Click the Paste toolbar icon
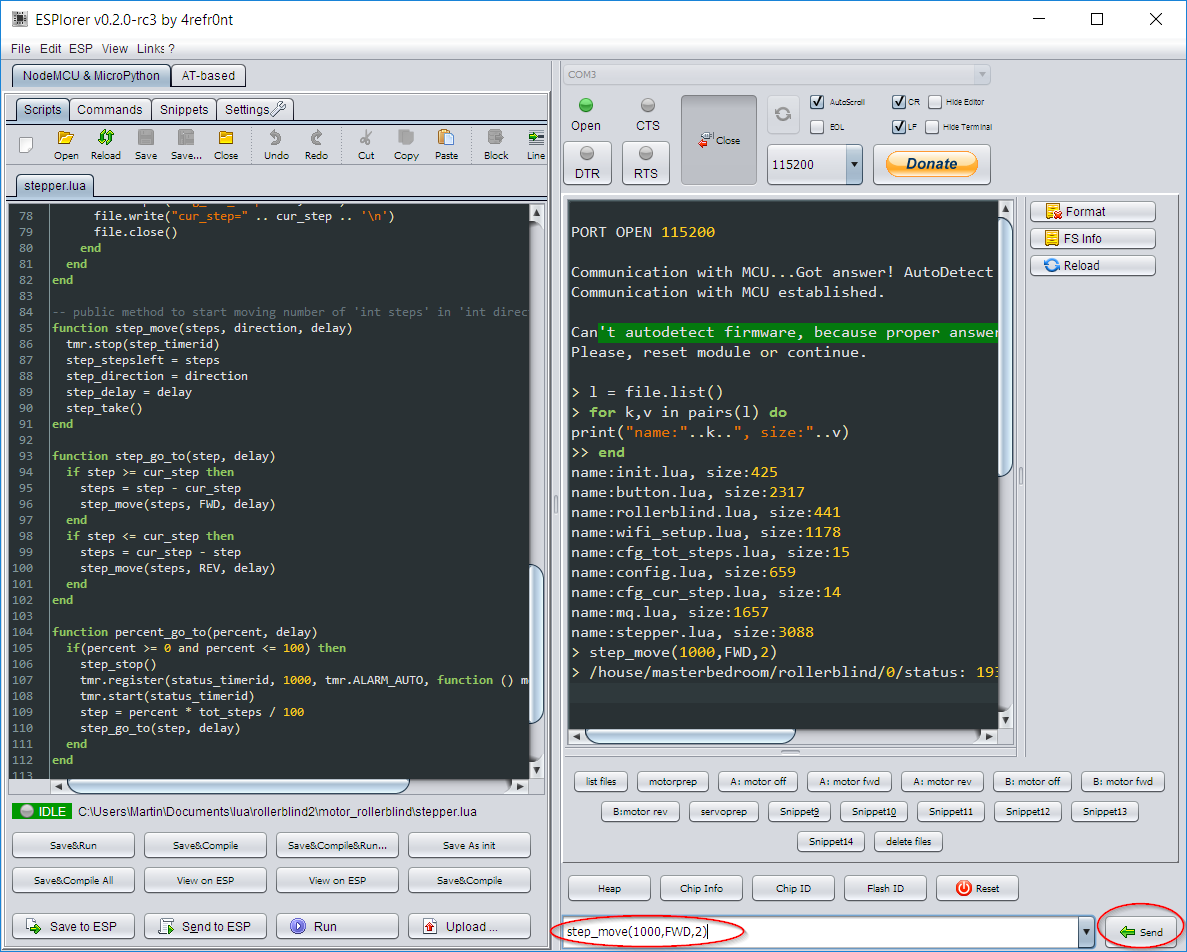Viewport: 1187px width, 952px height. coord(446,143)
